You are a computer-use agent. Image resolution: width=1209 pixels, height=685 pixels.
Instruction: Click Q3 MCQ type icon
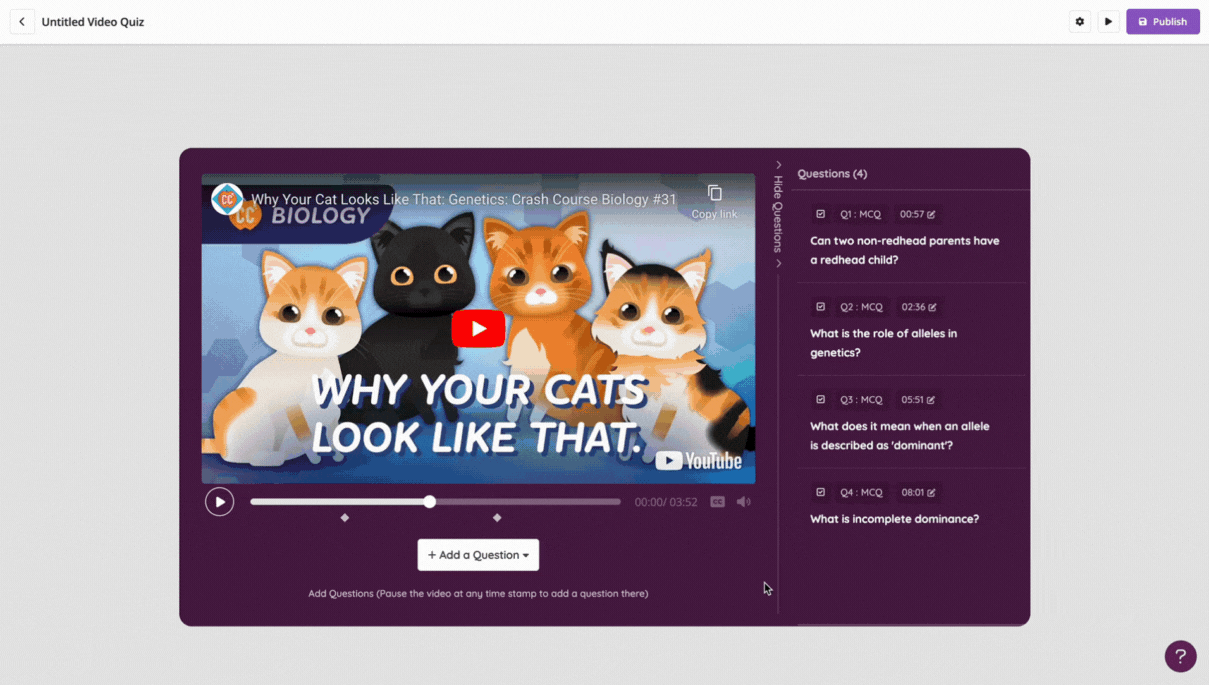click(821, 400)
